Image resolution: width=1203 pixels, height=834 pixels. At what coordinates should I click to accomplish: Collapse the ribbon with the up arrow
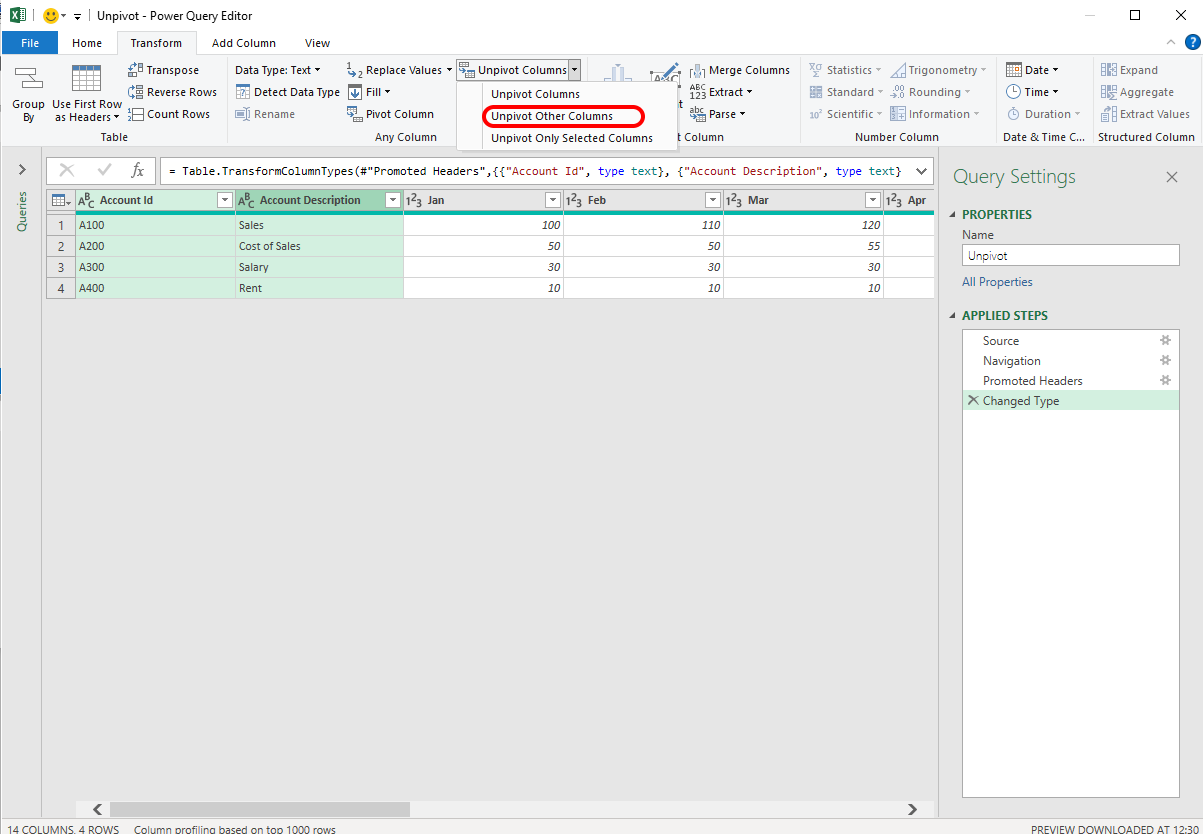pyautogui.click(x=1172, y=42)
